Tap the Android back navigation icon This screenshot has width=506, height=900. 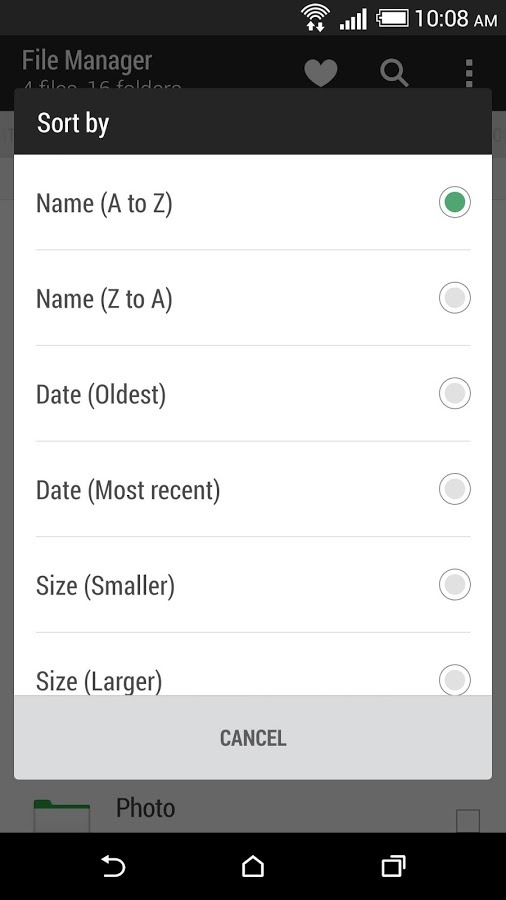coord(113,867)
